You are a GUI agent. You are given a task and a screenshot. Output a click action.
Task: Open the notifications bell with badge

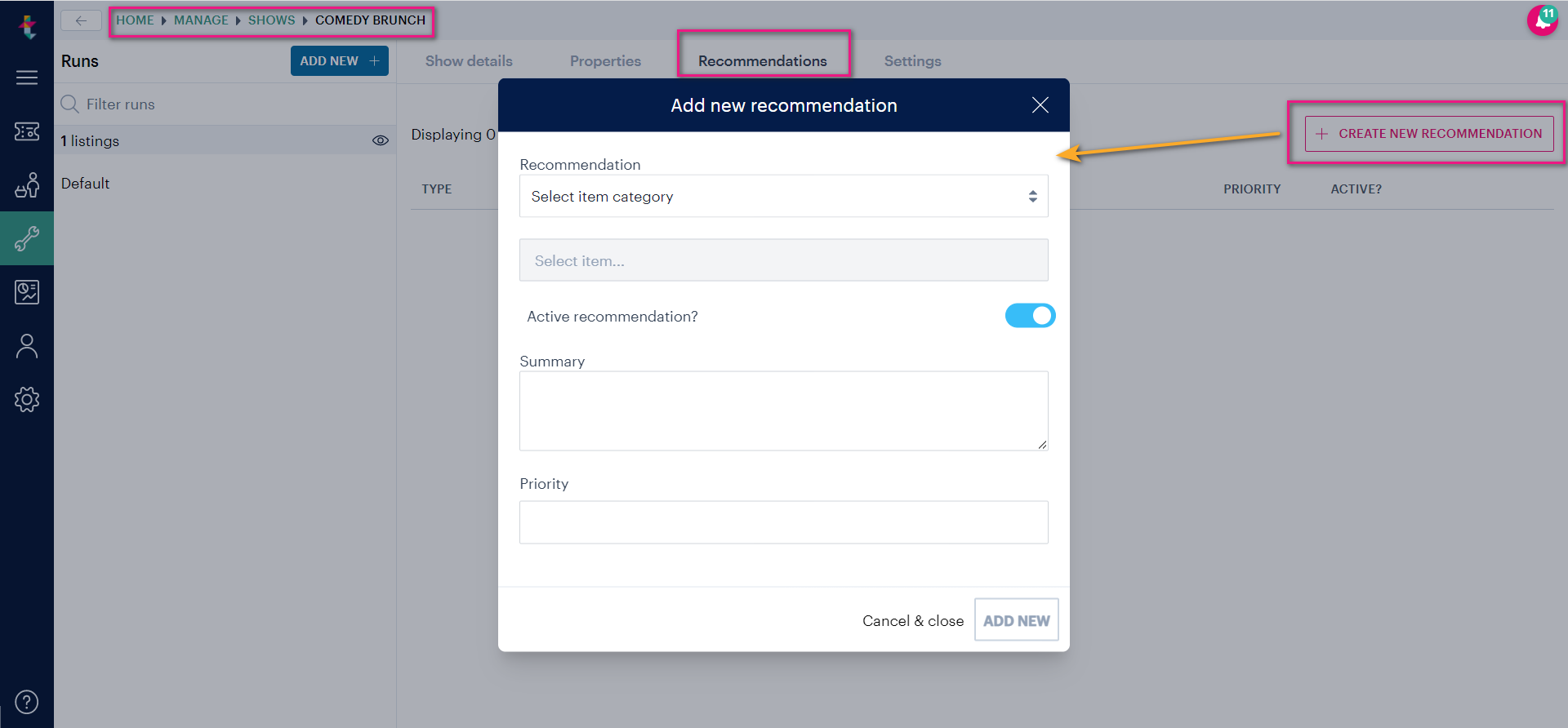pos(1542,20)
